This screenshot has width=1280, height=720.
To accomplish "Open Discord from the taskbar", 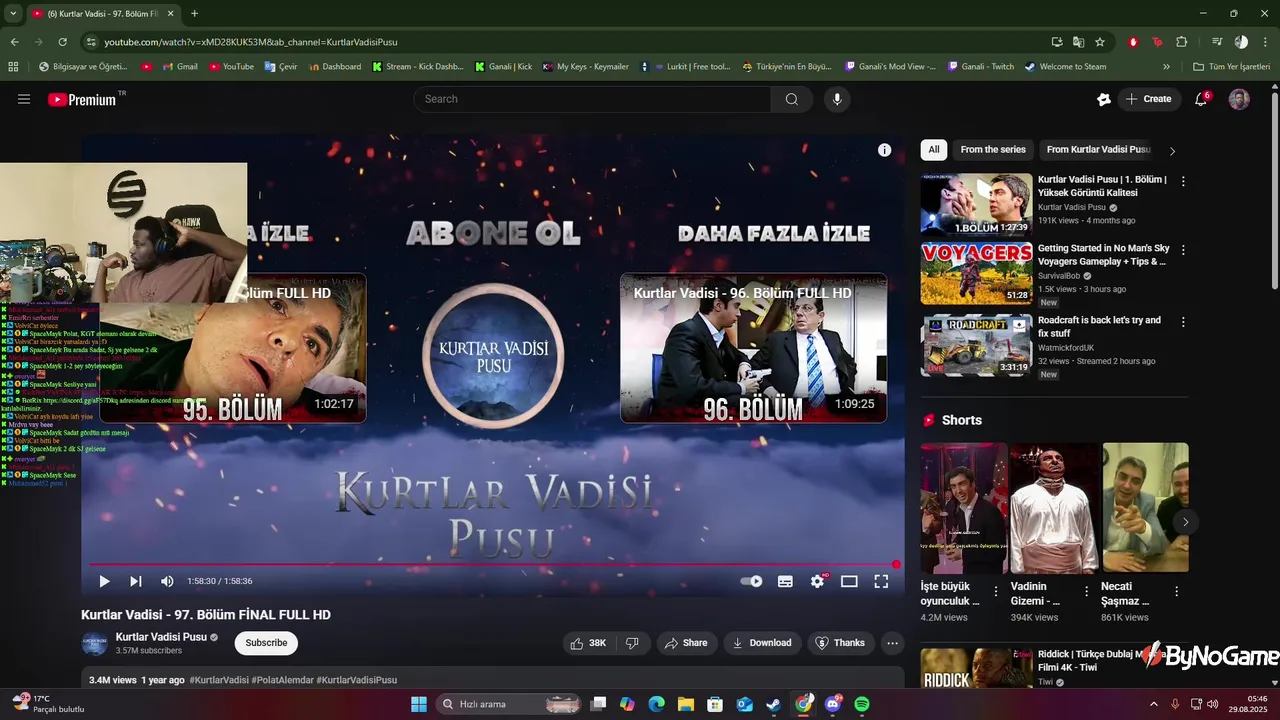I will (833, 704).
